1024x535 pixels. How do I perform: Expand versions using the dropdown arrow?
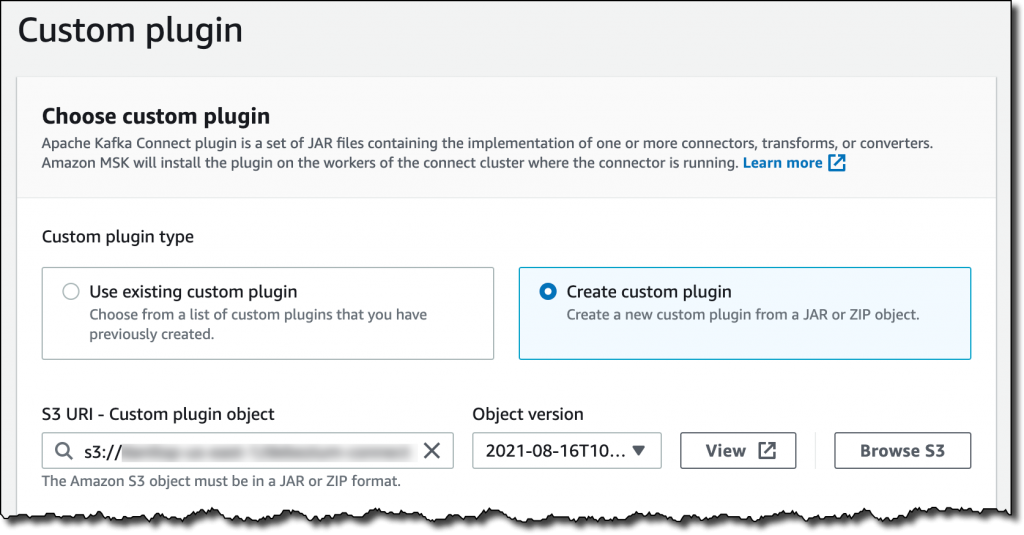[x=639, y=451]
